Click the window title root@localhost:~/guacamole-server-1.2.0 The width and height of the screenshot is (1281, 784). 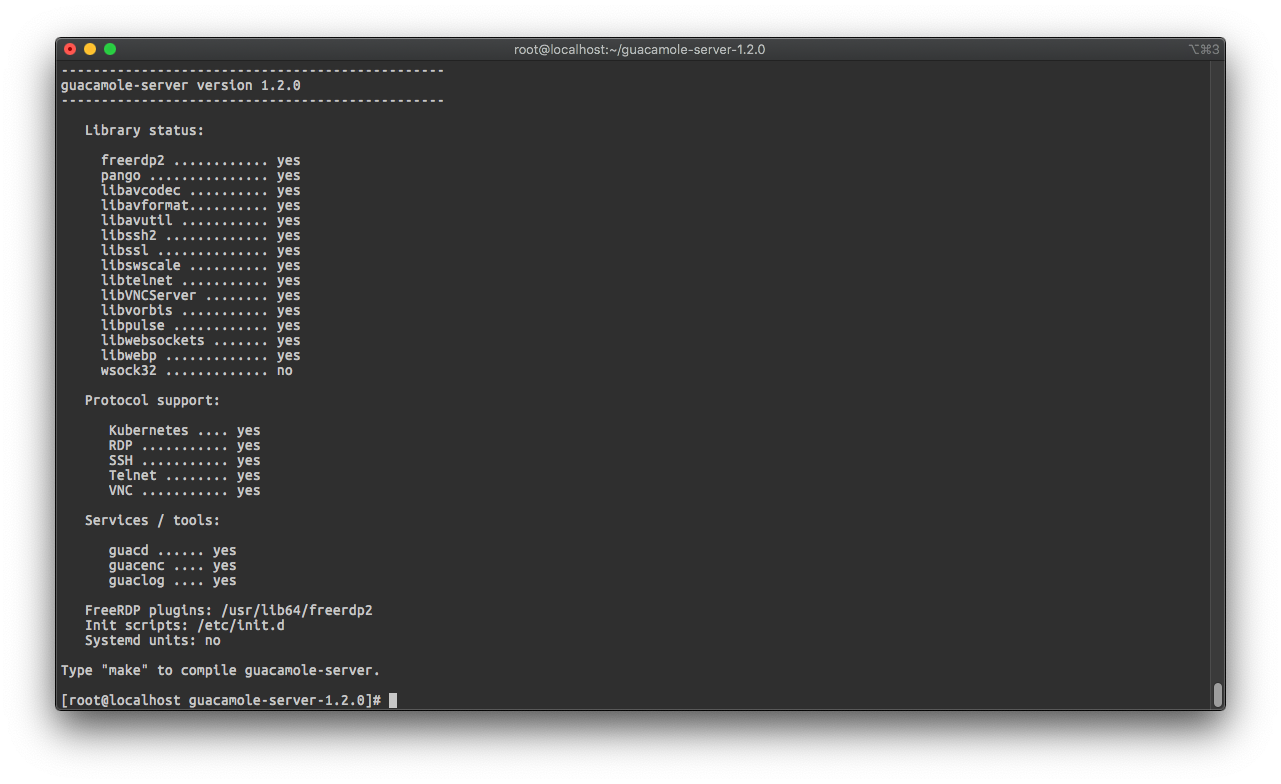click(x=640, y=49)
